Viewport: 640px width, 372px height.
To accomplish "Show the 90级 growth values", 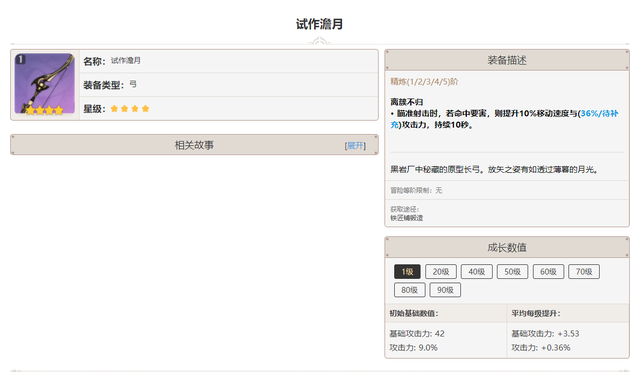I will click(445, 290).
